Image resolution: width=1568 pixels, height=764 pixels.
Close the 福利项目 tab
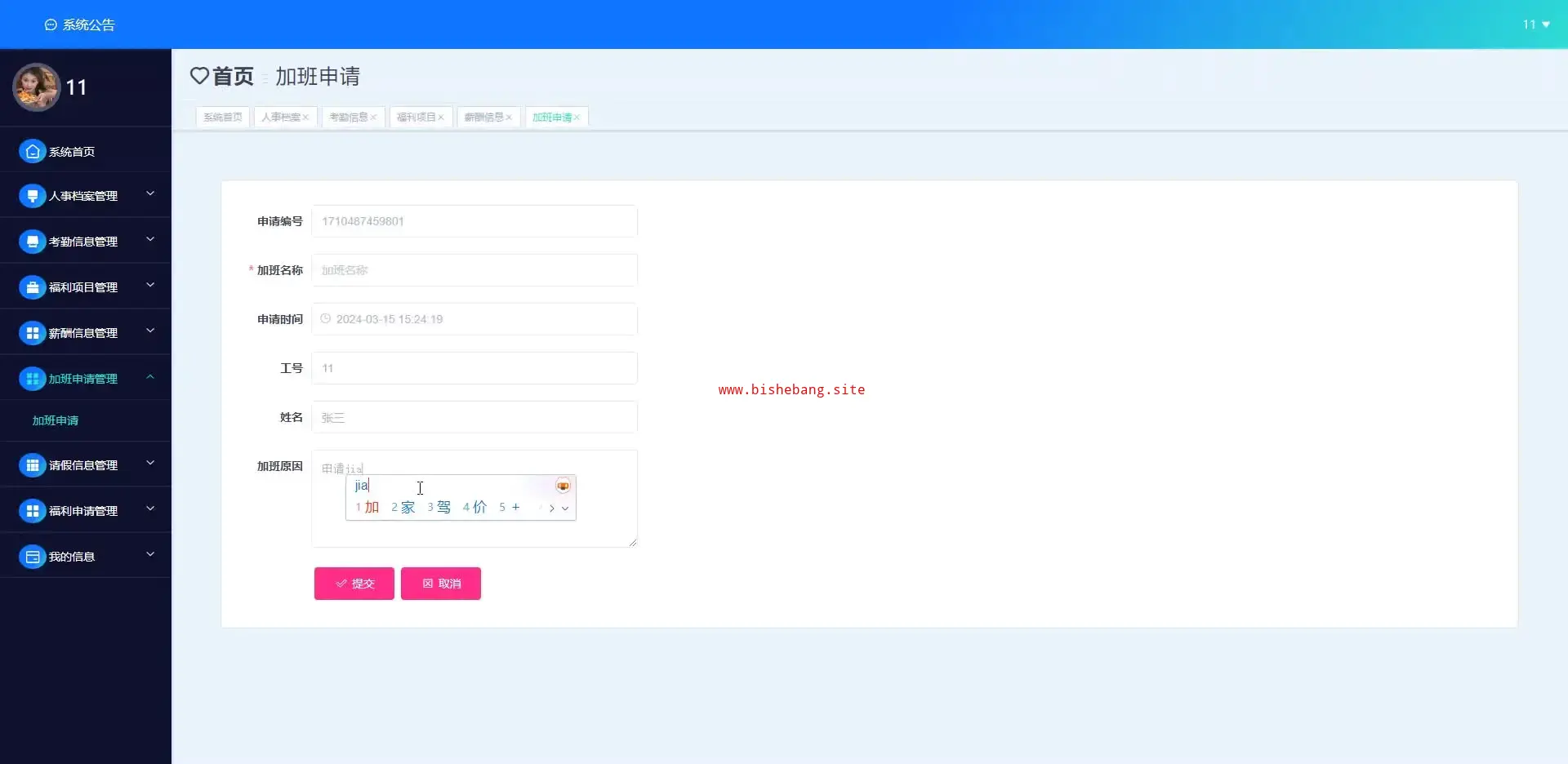pos(441,118)
